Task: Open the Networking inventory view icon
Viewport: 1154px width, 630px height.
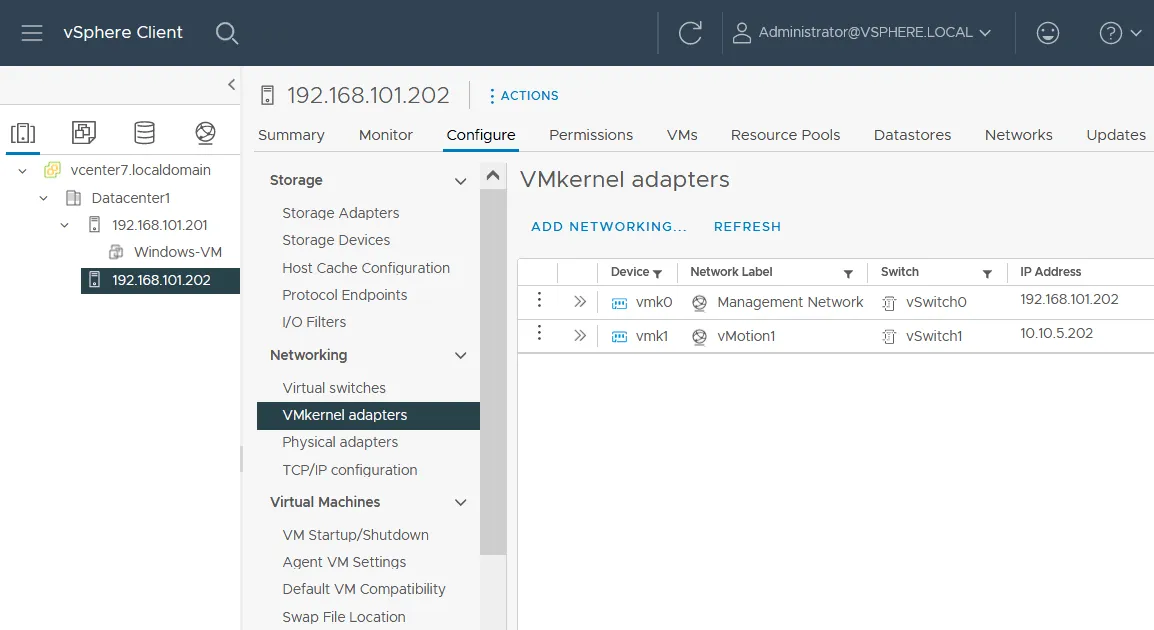Action: coord(204,130)
